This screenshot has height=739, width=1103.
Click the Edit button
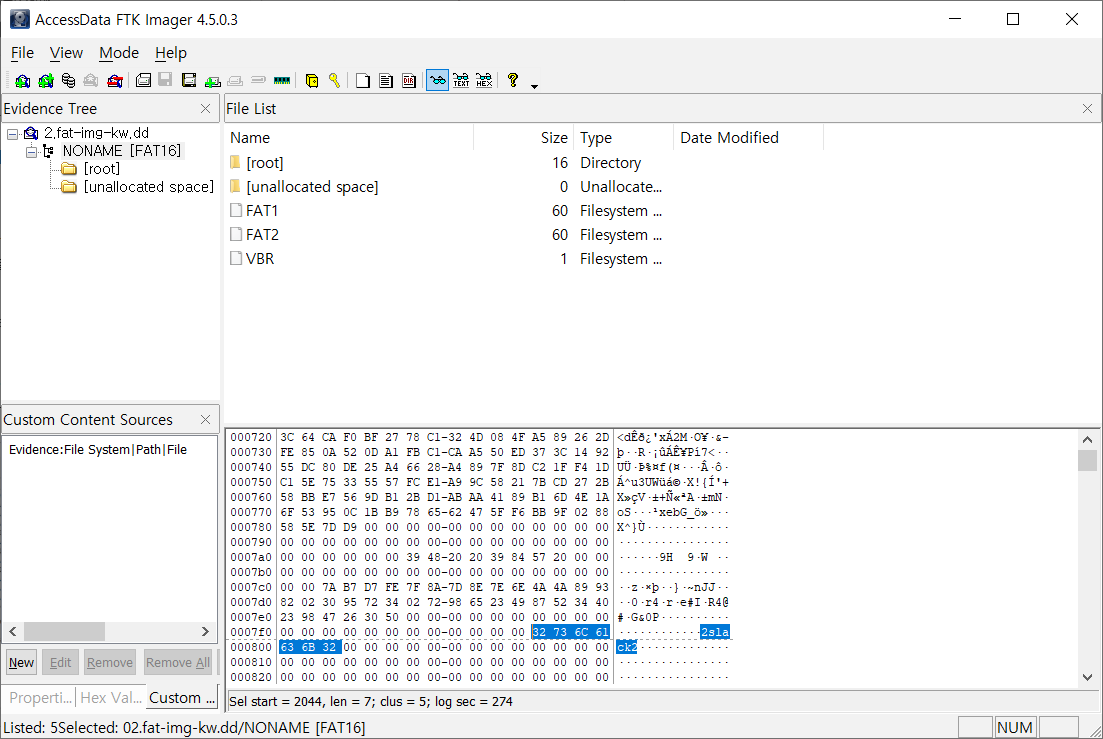click(x=60, y=662)
